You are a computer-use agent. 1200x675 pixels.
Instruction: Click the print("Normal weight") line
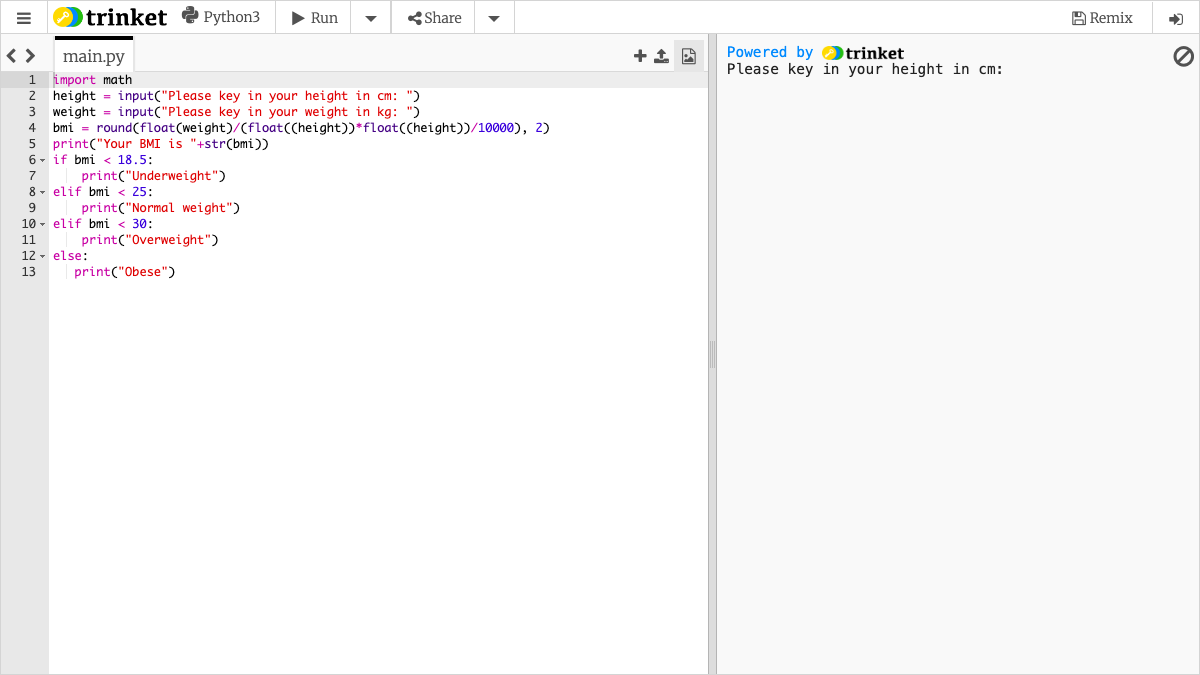click(x=161, y=208)
